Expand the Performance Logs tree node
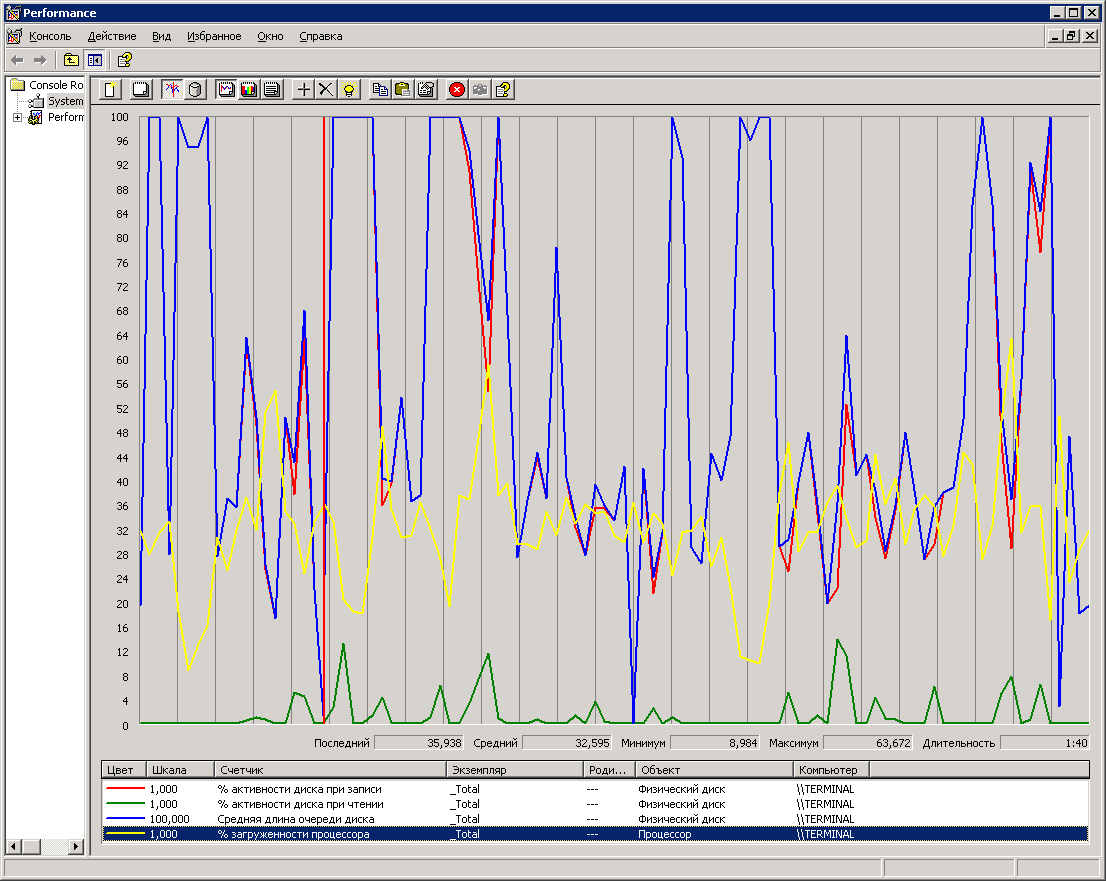 [x=17, y=117]
